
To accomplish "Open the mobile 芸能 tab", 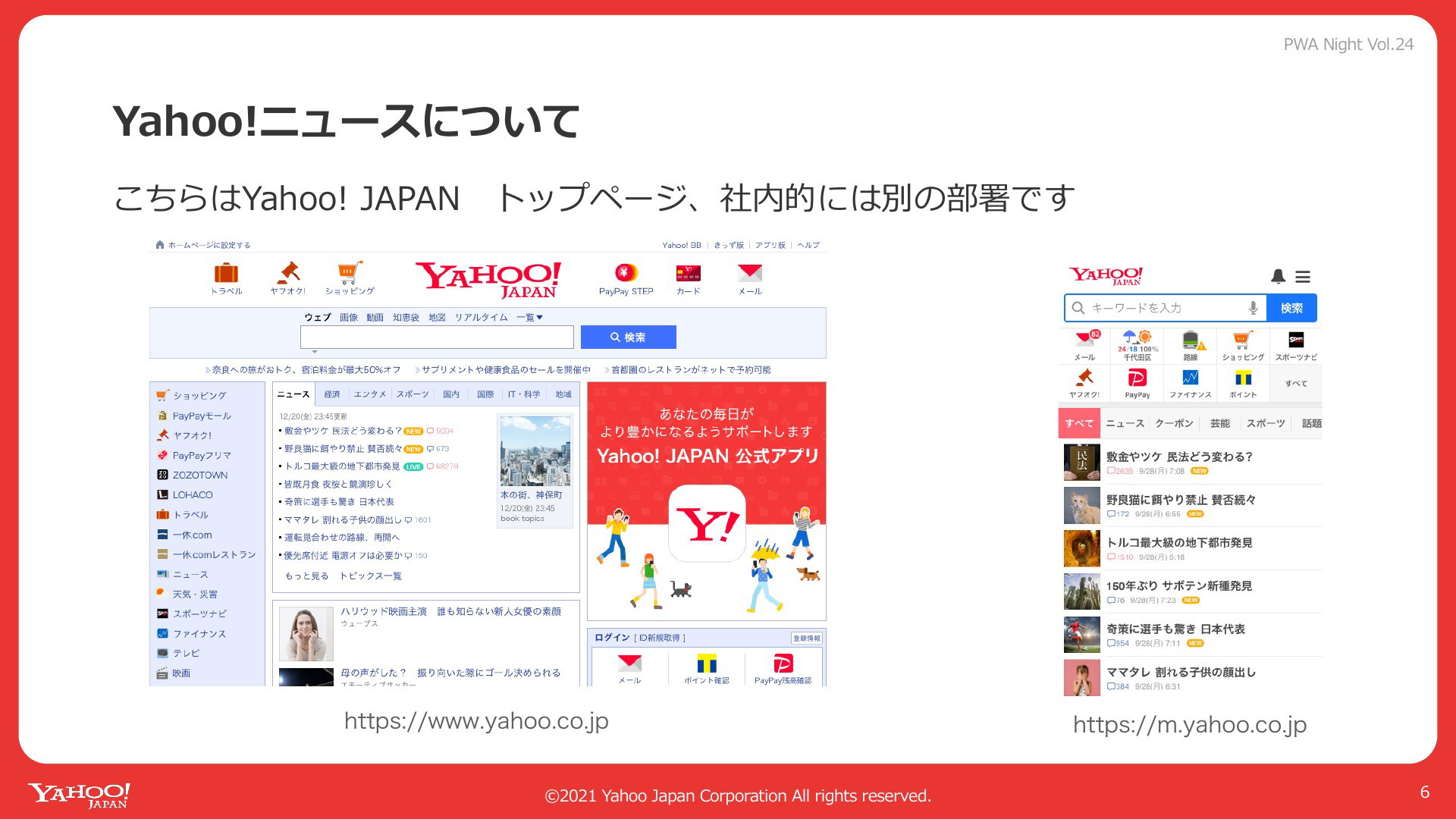I will click(x=1220, y=423).
